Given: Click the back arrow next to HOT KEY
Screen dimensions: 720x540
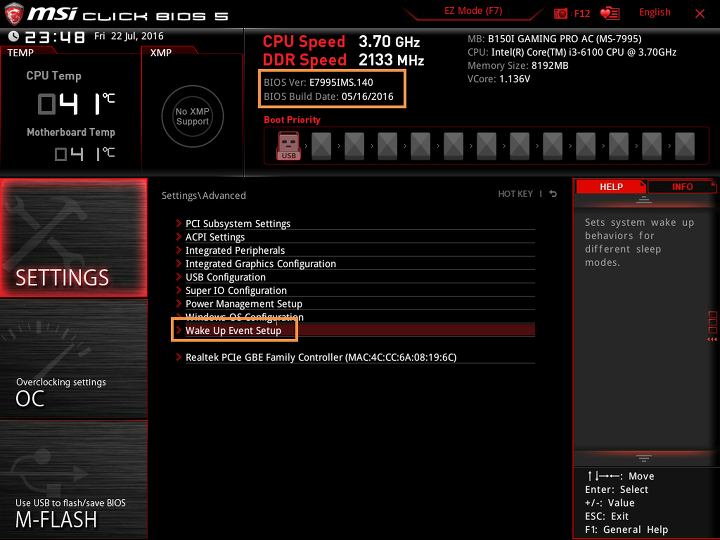Looking at the screenshot, I should [x=553, y=194].
